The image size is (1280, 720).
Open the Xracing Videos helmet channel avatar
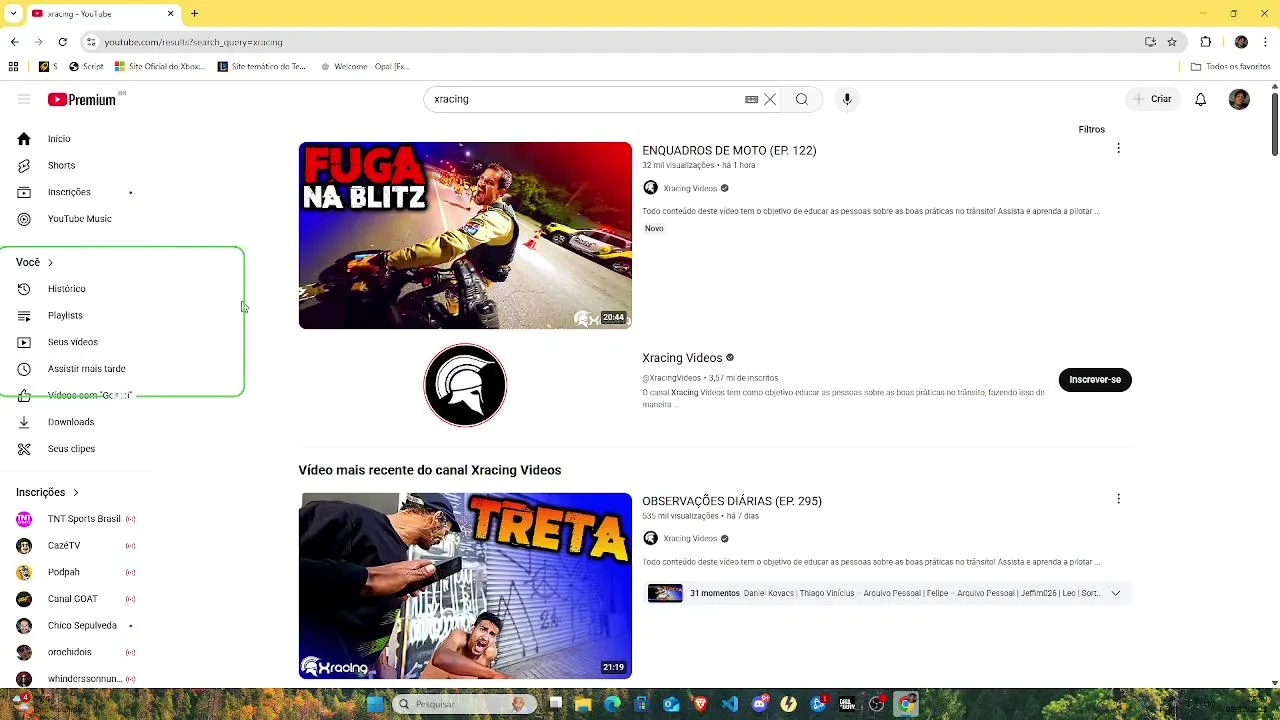(465, 385)
